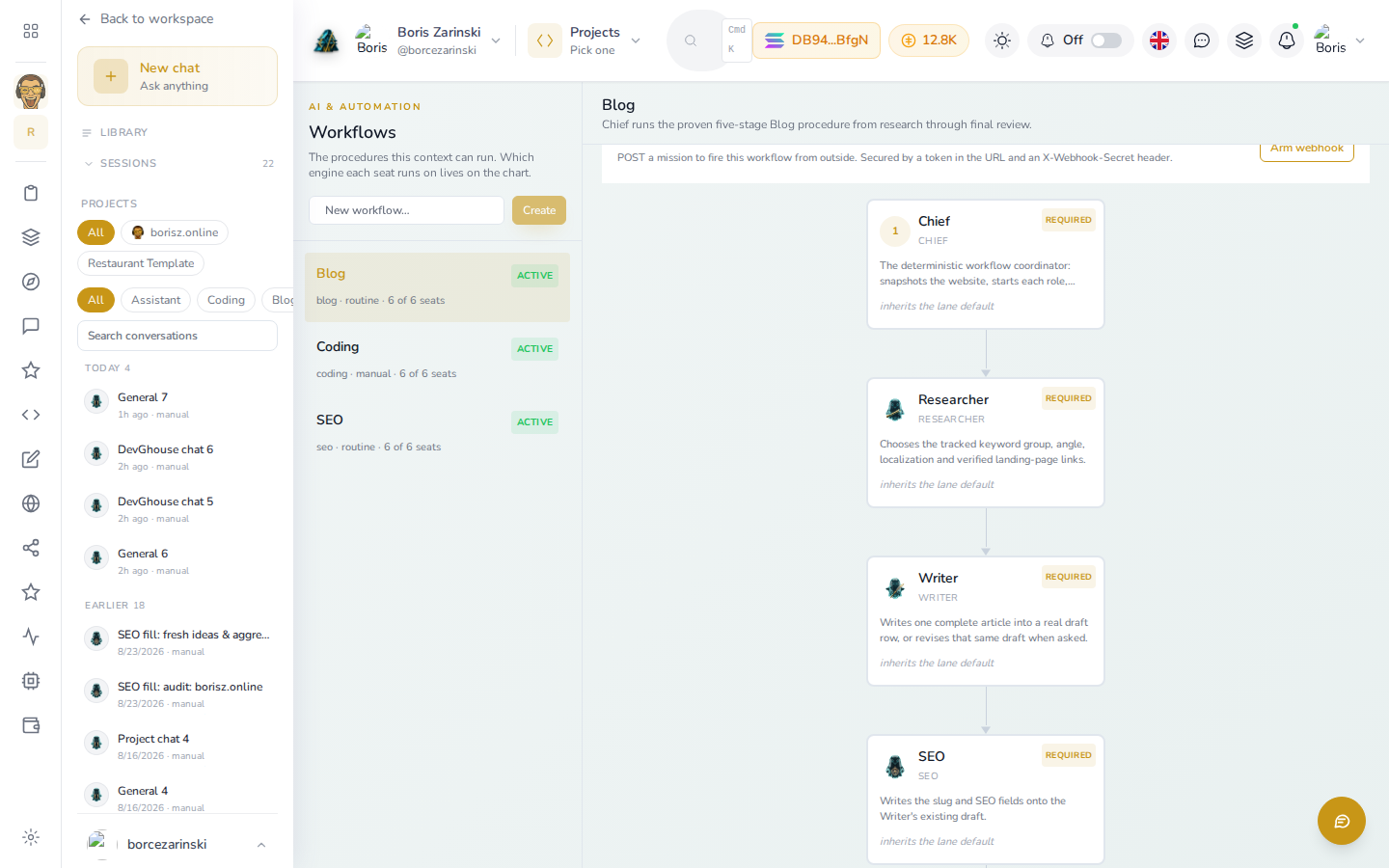
Task: Expand the Boris Zarinski account dropdown
Action: (496, 41)
